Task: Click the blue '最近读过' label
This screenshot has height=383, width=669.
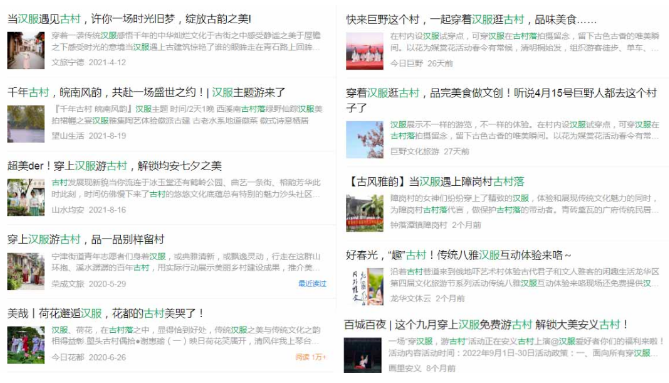Action: click(312, 283)
